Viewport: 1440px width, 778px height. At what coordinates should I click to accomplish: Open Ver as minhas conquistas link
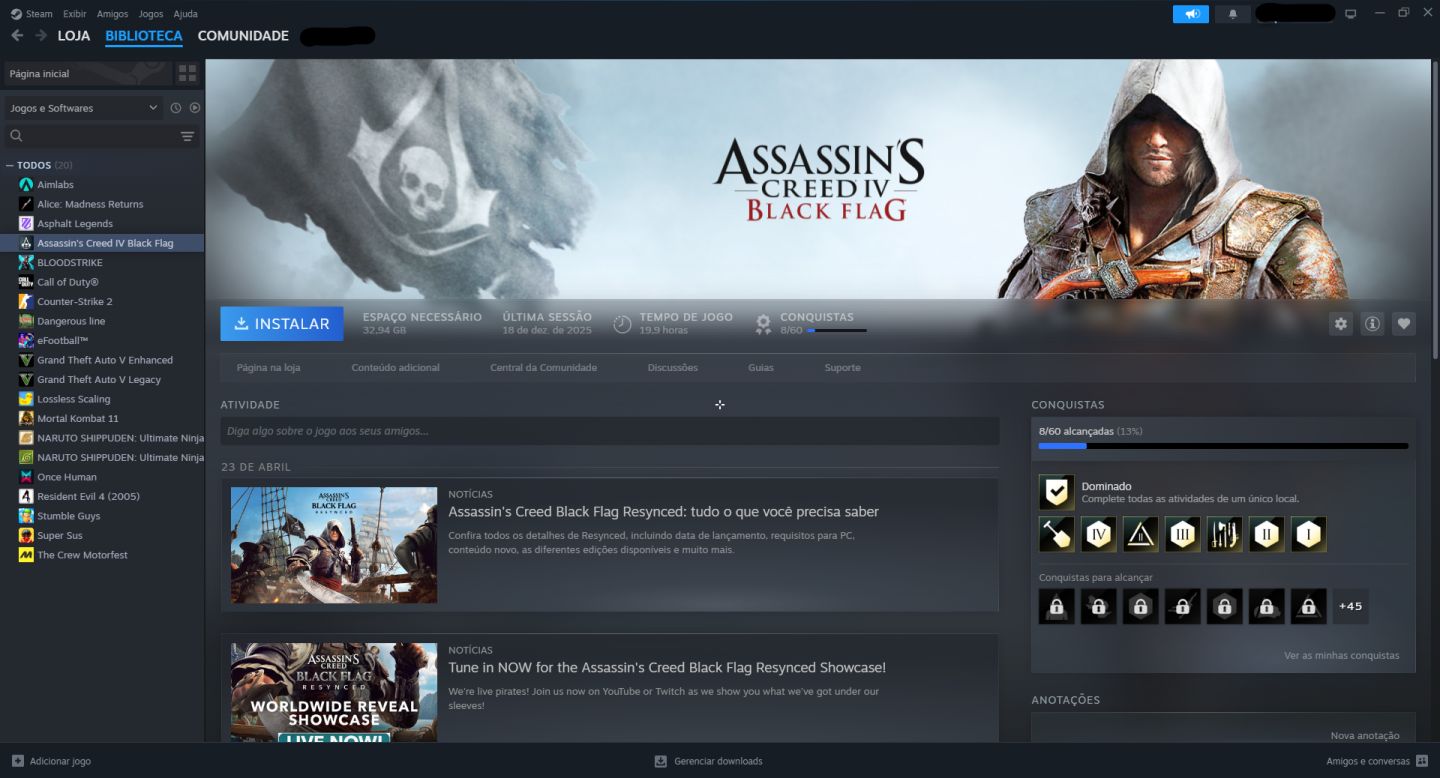(x=1342, y=656)
